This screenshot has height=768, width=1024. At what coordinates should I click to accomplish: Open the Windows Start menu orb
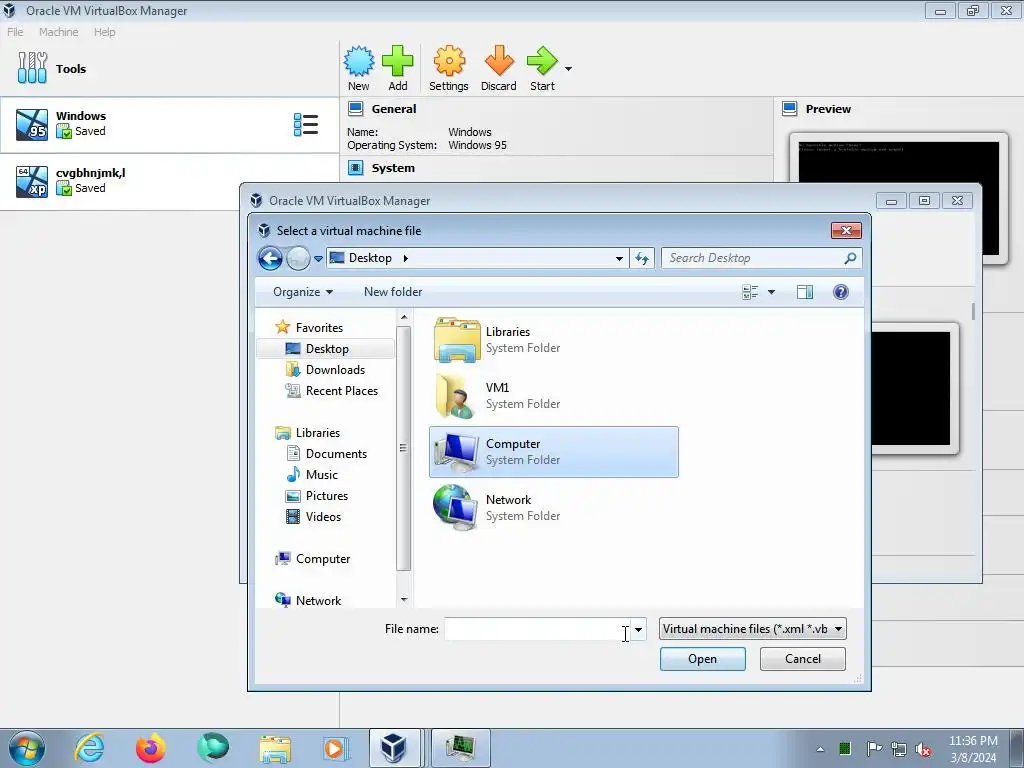tap(26, 748)
